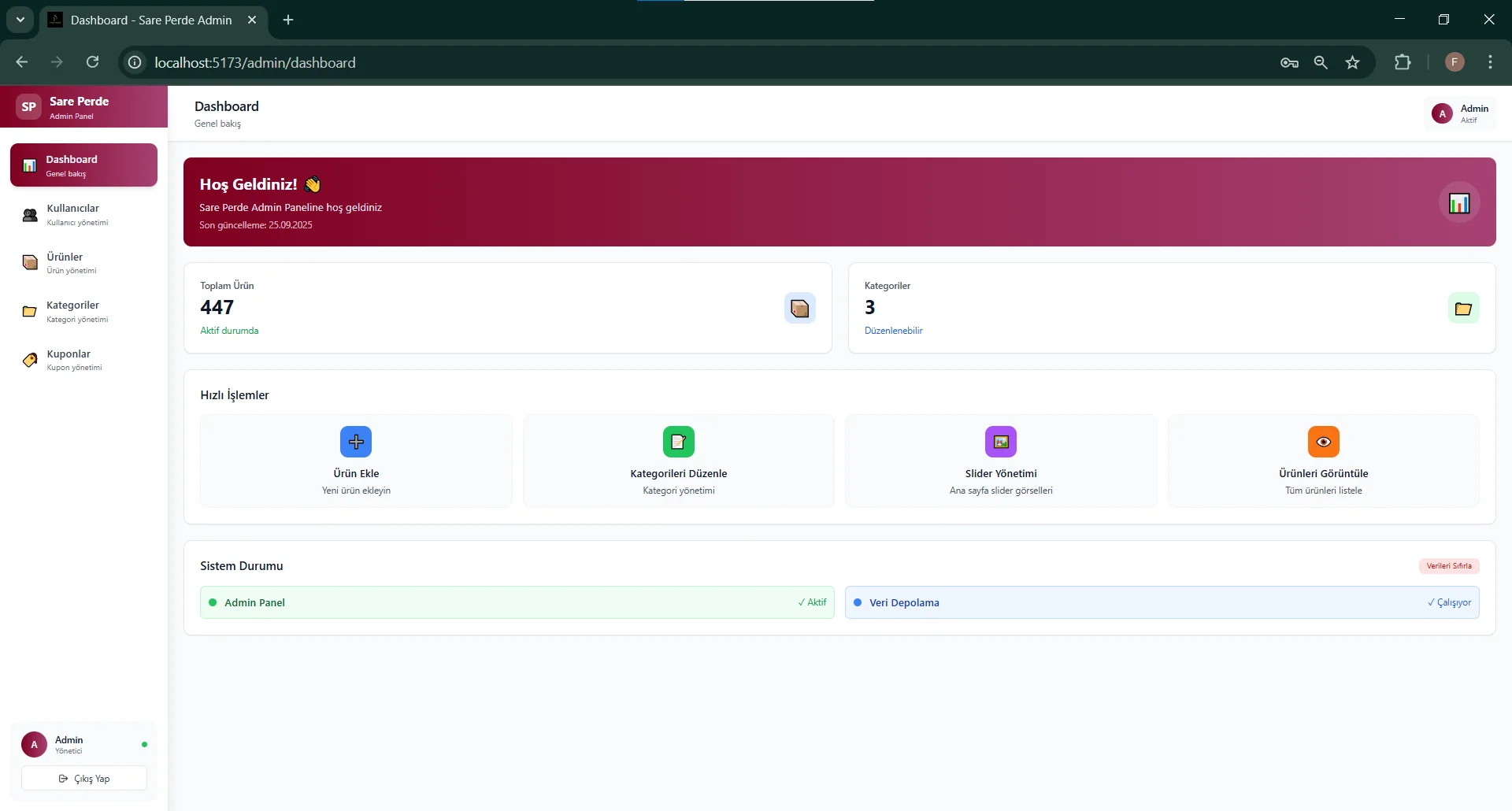The height and width of the screenshot is (811, 1512).
Task: Click the Son güncelleme: 25.09.2025 text
Action: (256, 225)
